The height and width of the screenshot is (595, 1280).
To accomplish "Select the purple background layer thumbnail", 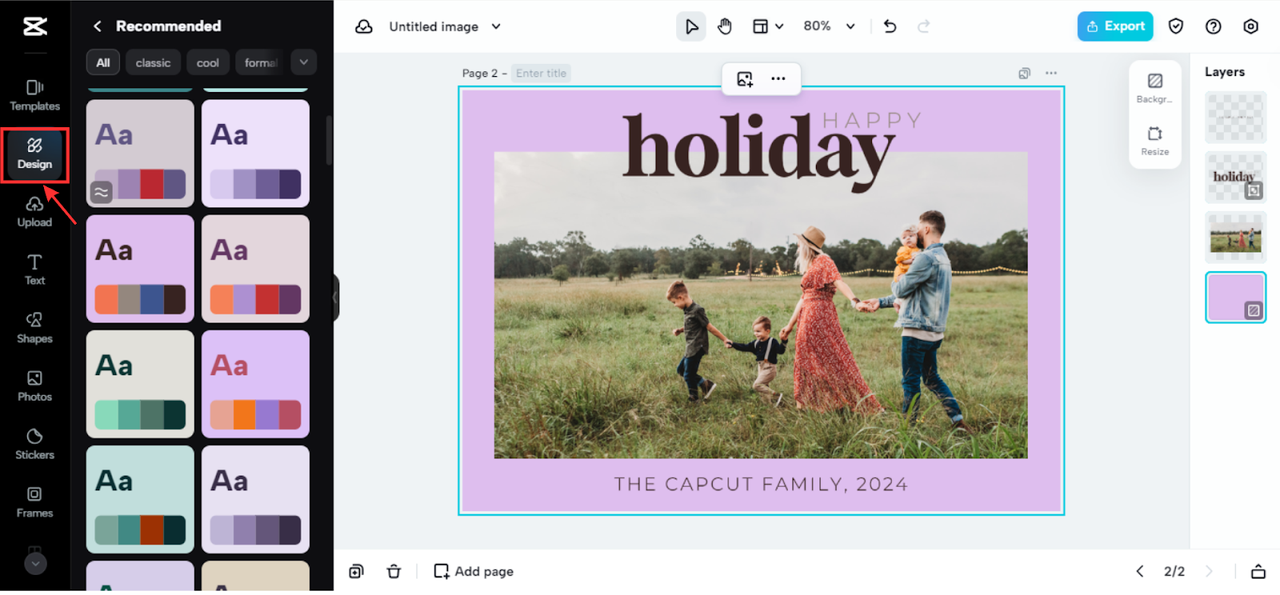I will tap(1236, 297).
